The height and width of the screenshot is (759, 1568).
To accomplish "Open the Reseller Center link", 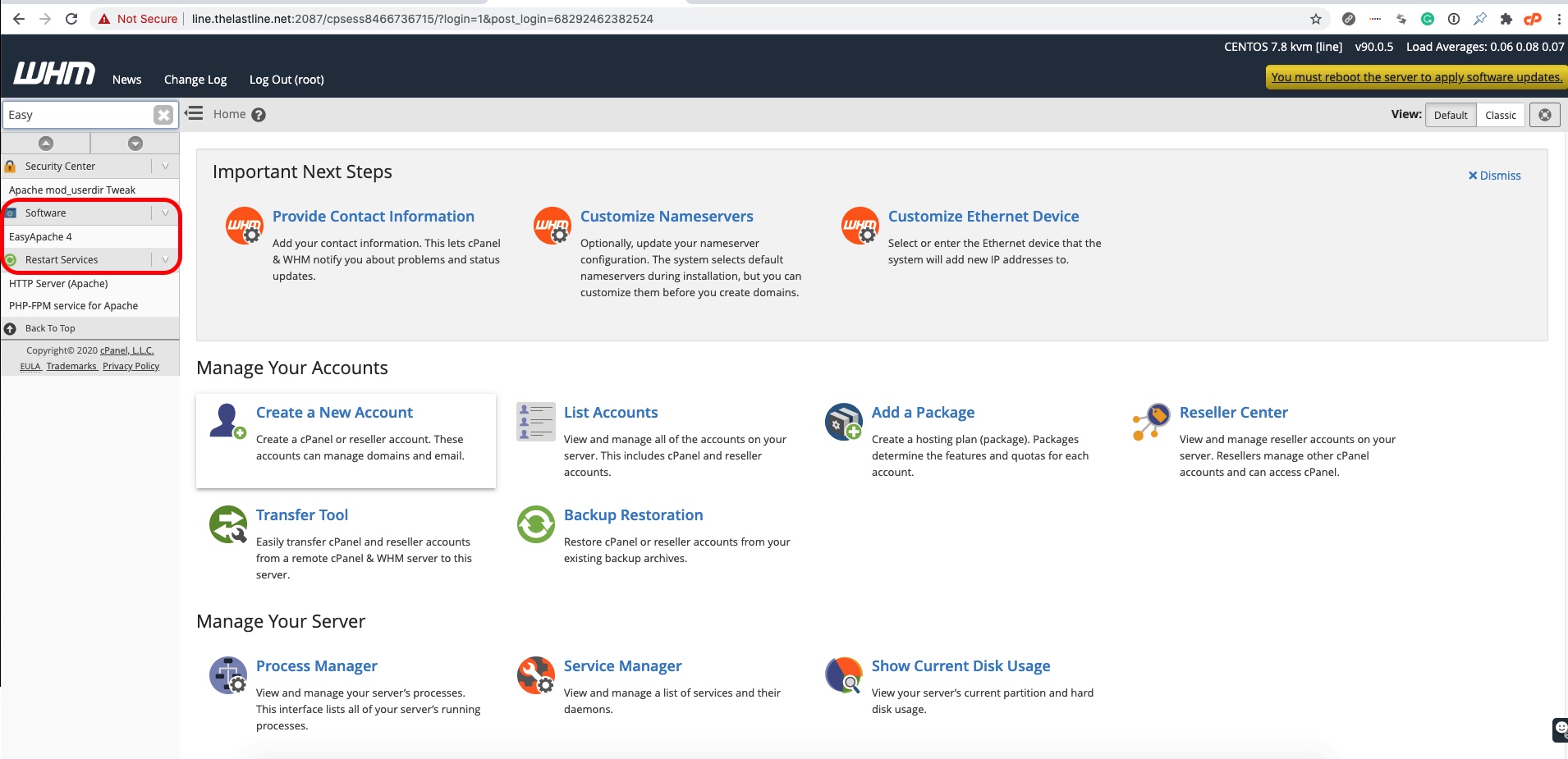I will (x=1233, y=413).
